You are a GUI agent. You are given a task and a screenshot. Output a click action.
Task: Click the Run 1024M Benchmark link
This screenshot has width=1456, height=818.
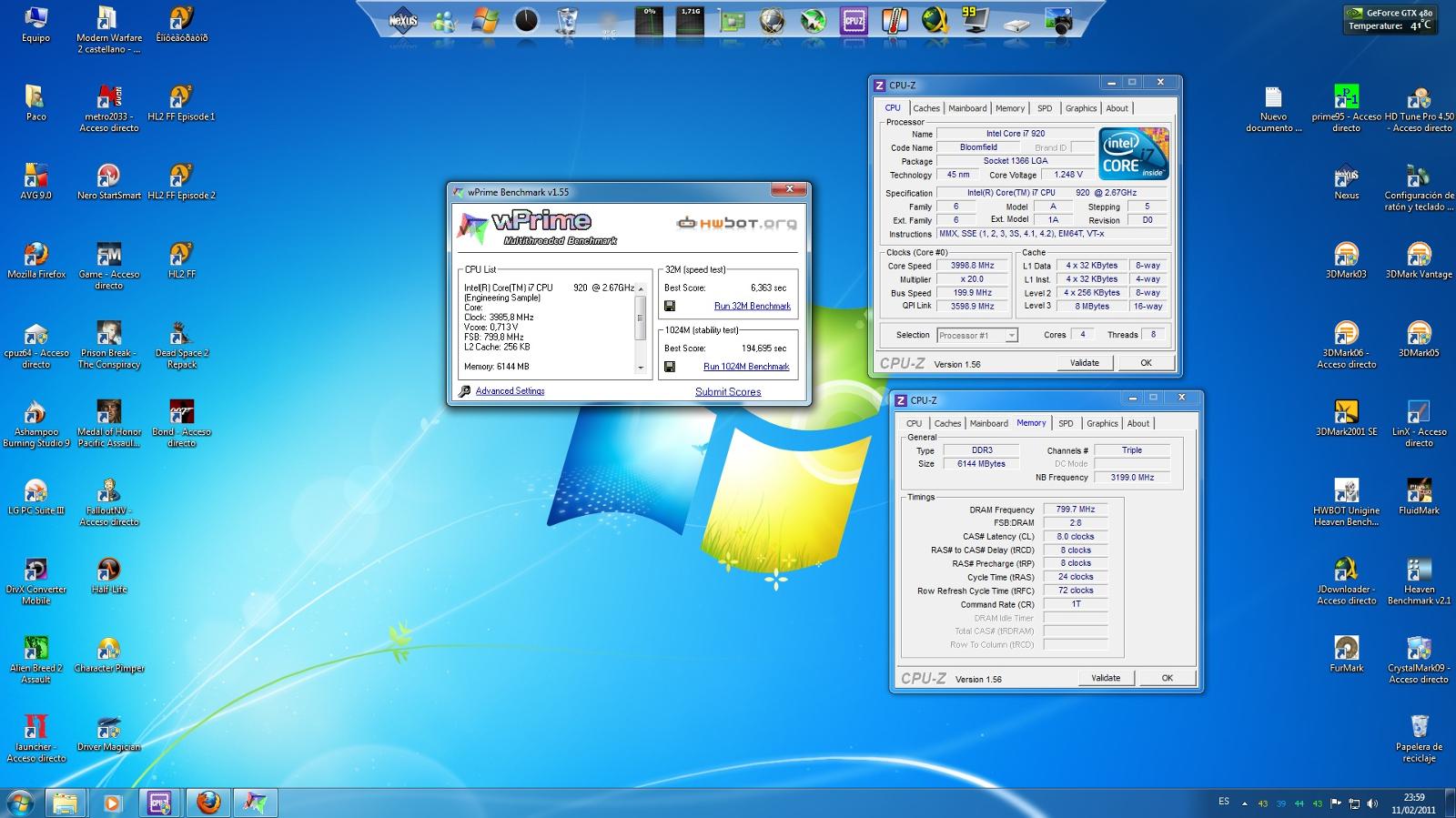tap(746, 367)
